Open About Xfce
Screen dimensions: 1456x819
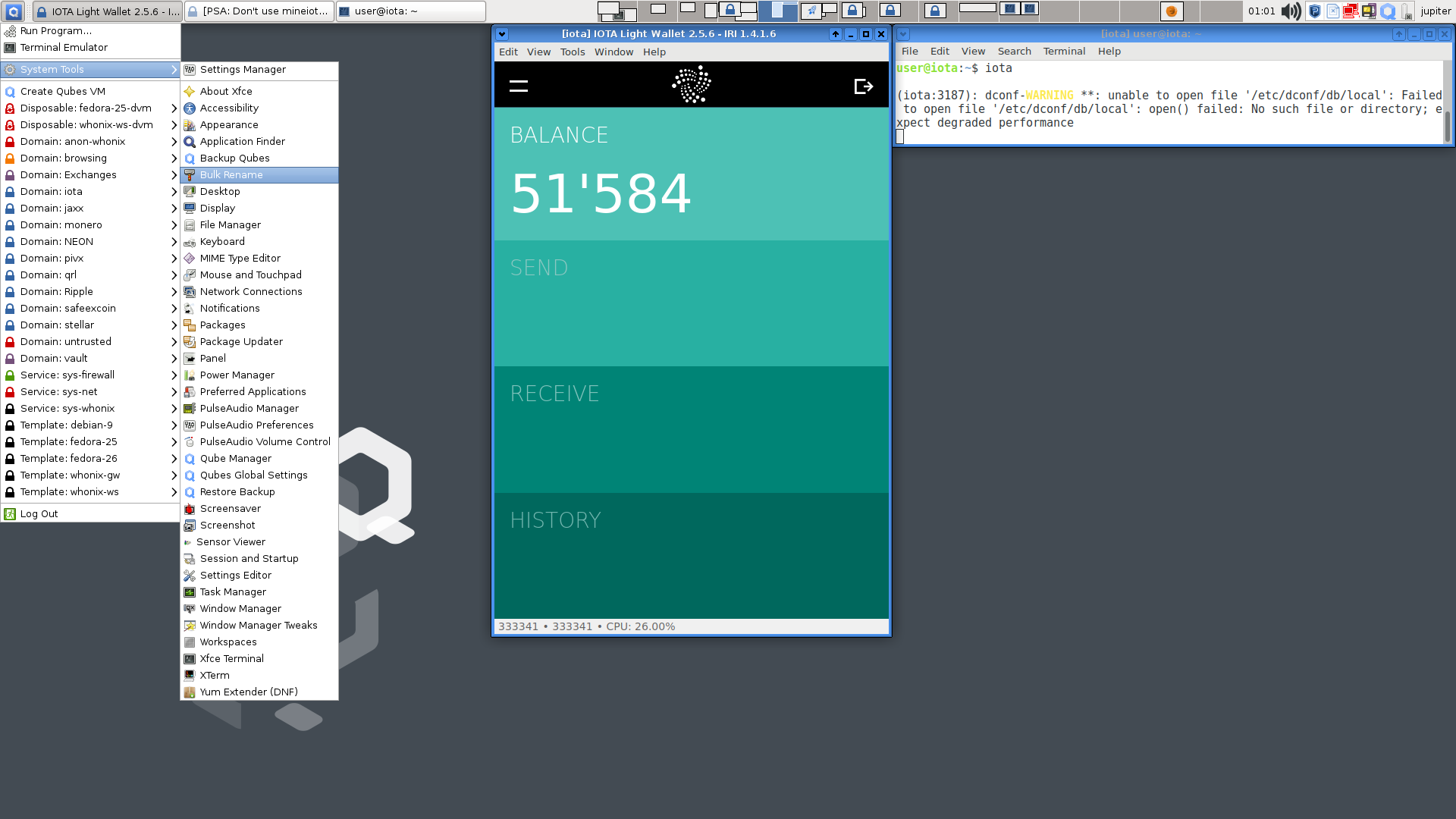(259, 92)
